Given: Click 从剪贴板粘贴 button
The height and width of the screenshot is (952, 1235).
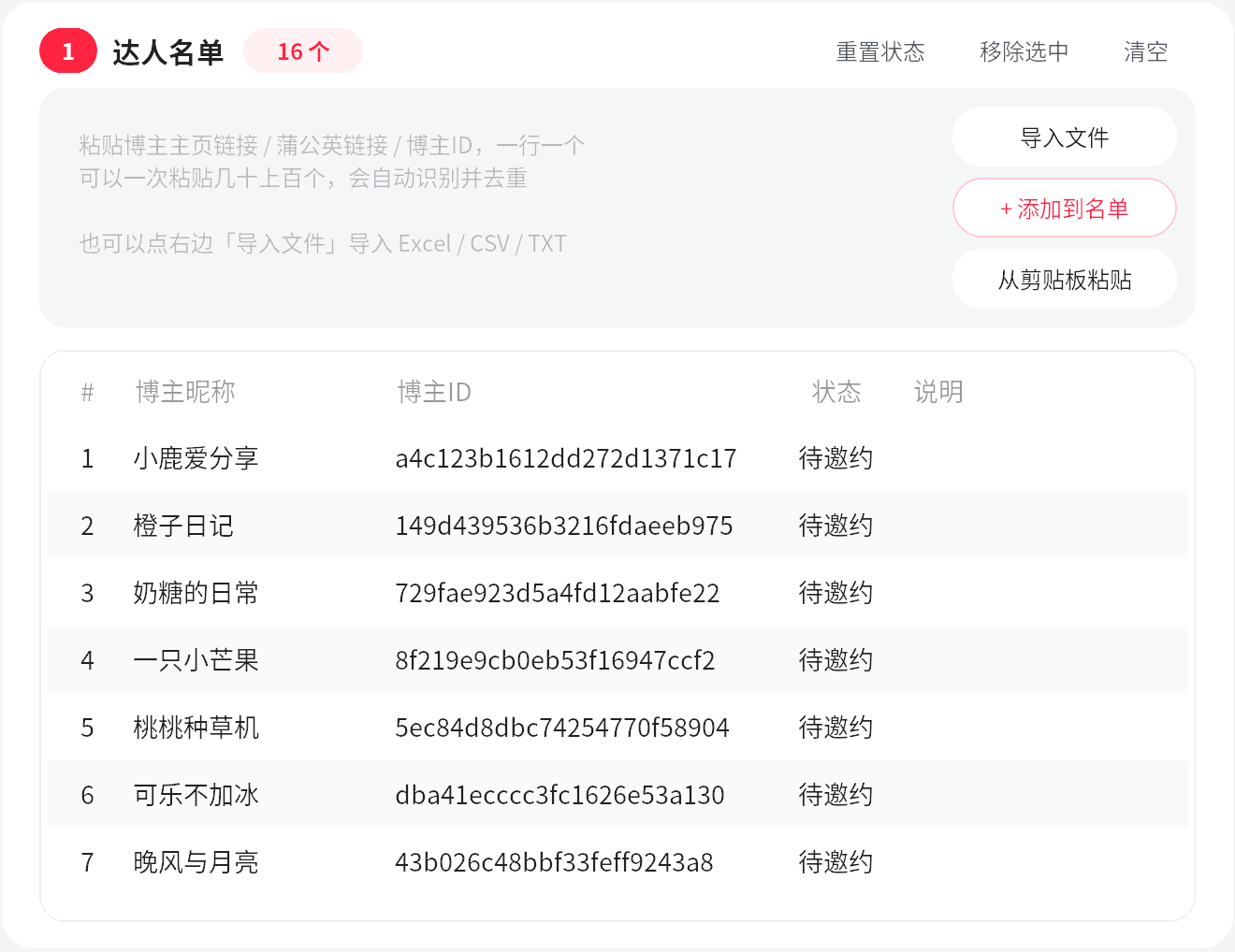Looking at the screenshot, I should tap(1065, 279).
